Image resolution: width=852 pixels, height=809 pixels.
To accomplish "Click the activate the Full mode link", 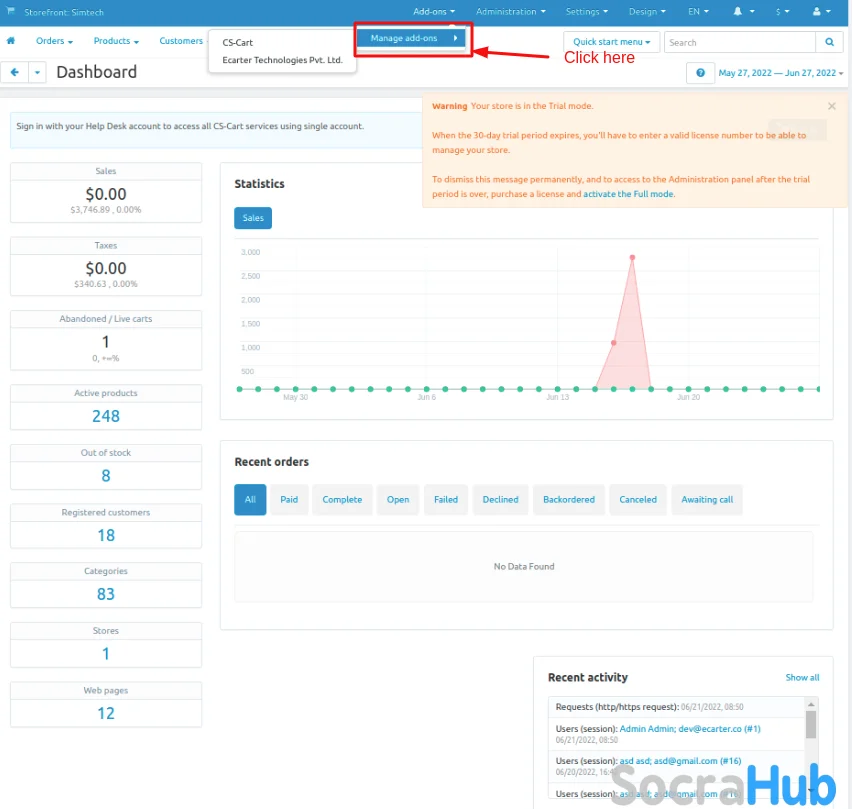I will pos(629,194).
